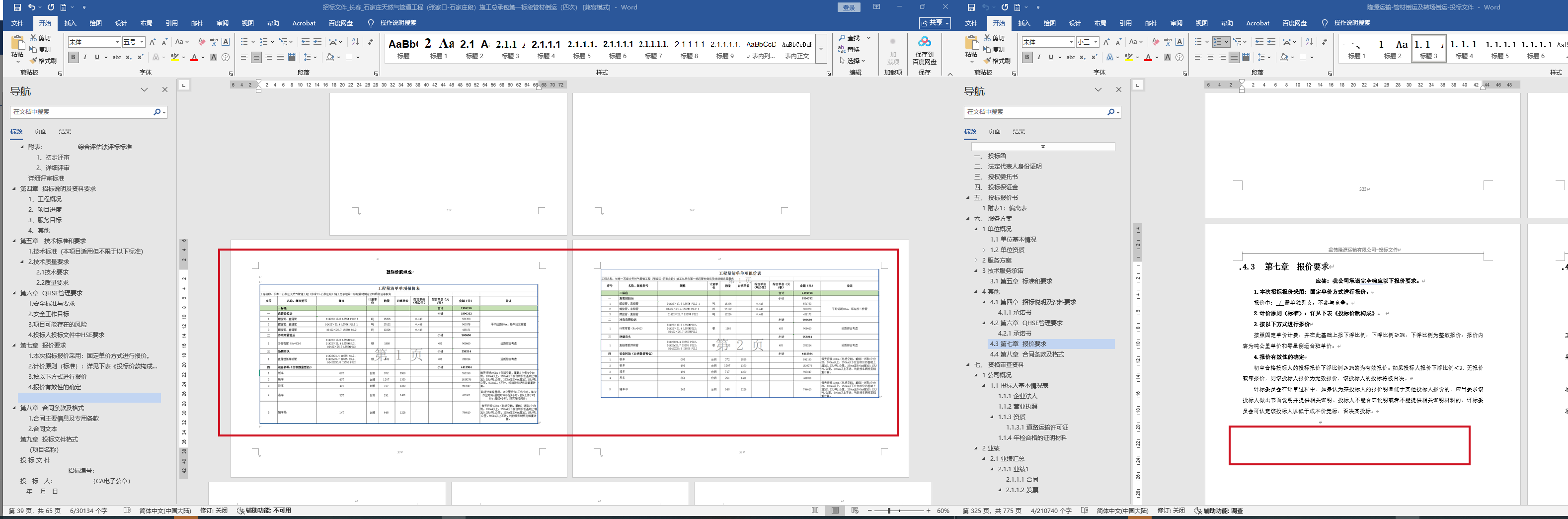Save the left Word document
This screenshot has width=1568, height=519.
click(x=17, y=7)
